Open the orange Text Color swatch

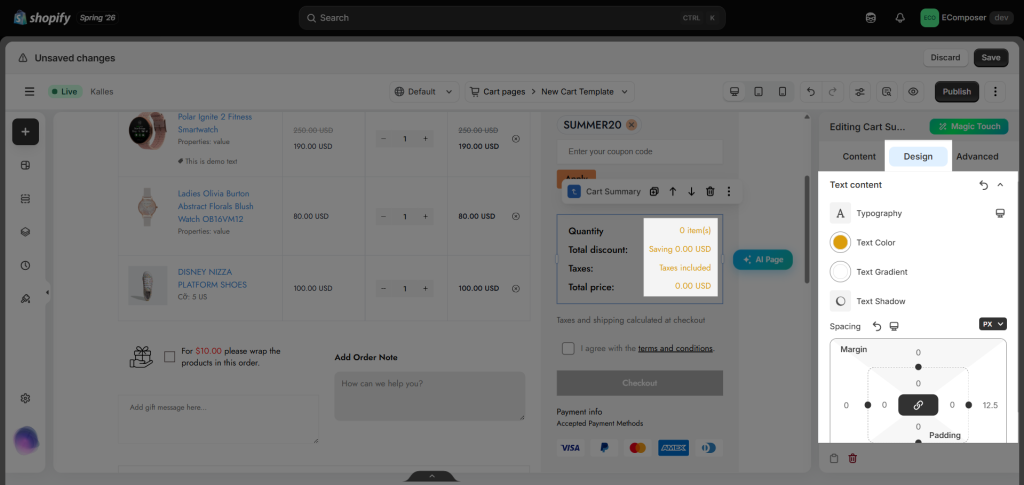click(840, 242)
